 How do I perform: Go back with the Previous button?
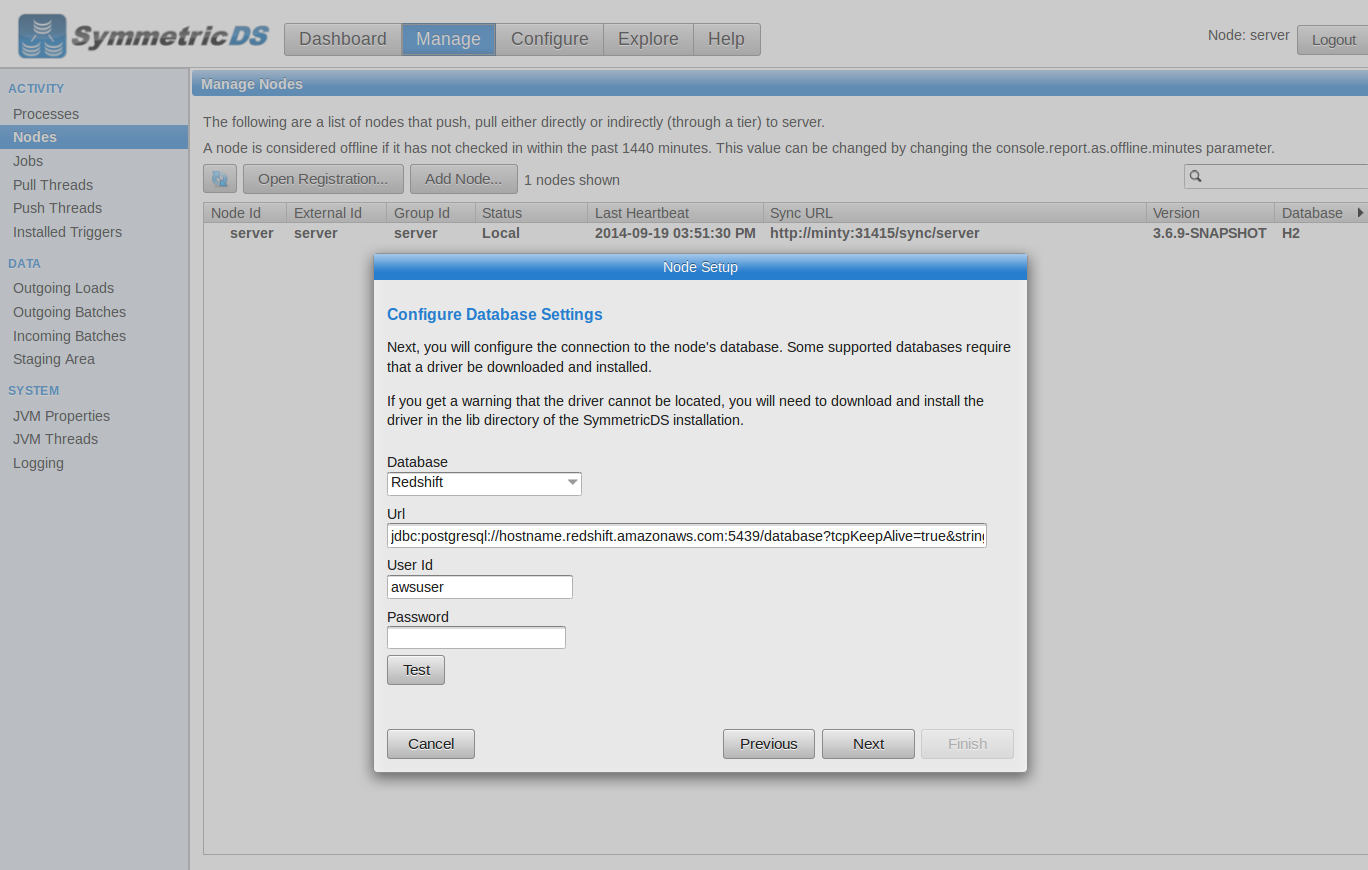(769, 744)
